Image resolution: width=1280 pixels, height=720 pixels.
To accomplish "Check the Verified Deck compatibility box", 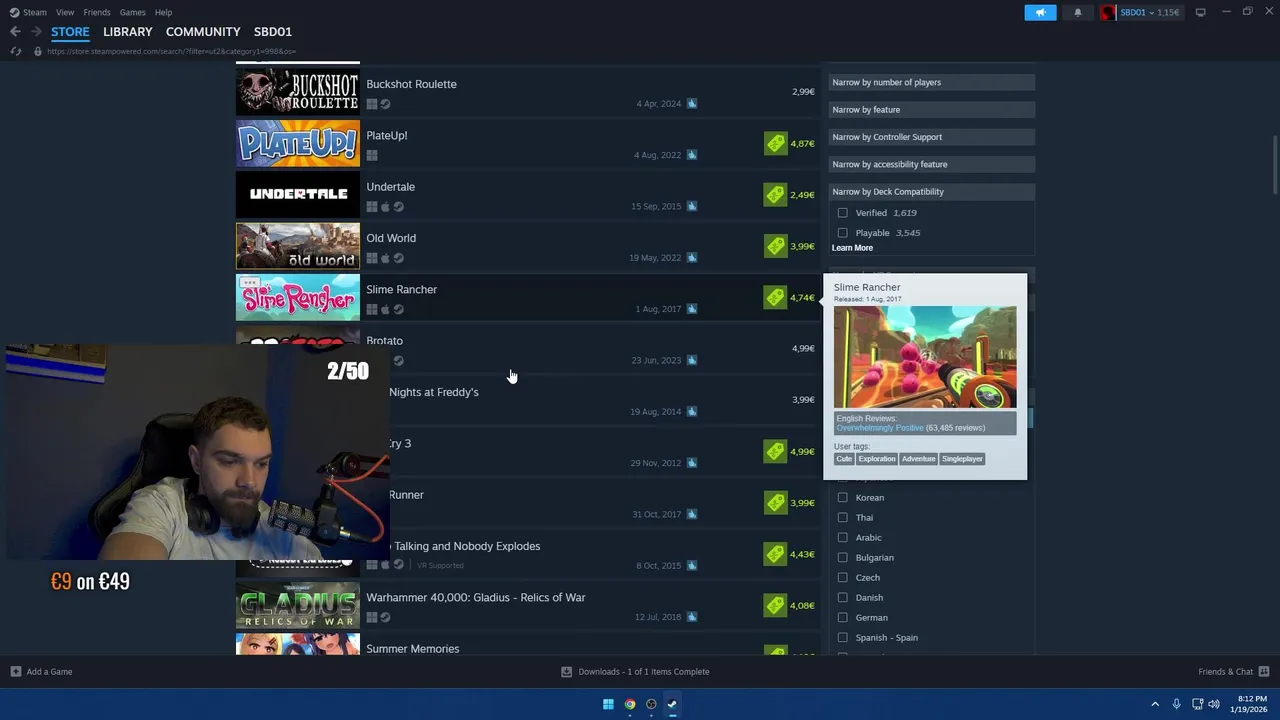I will [842, 213].
